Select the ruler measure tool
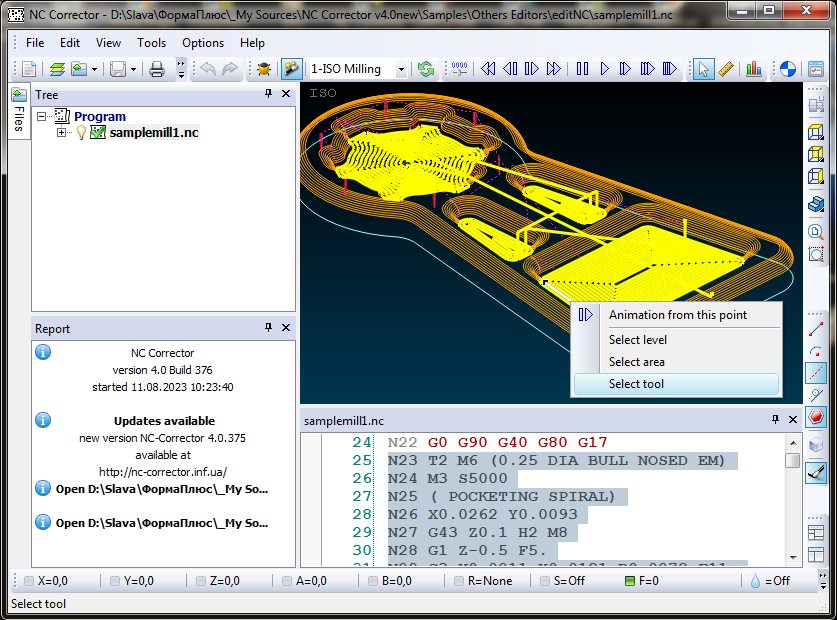Viewport: 837px width, 620px height. (727, 69)
